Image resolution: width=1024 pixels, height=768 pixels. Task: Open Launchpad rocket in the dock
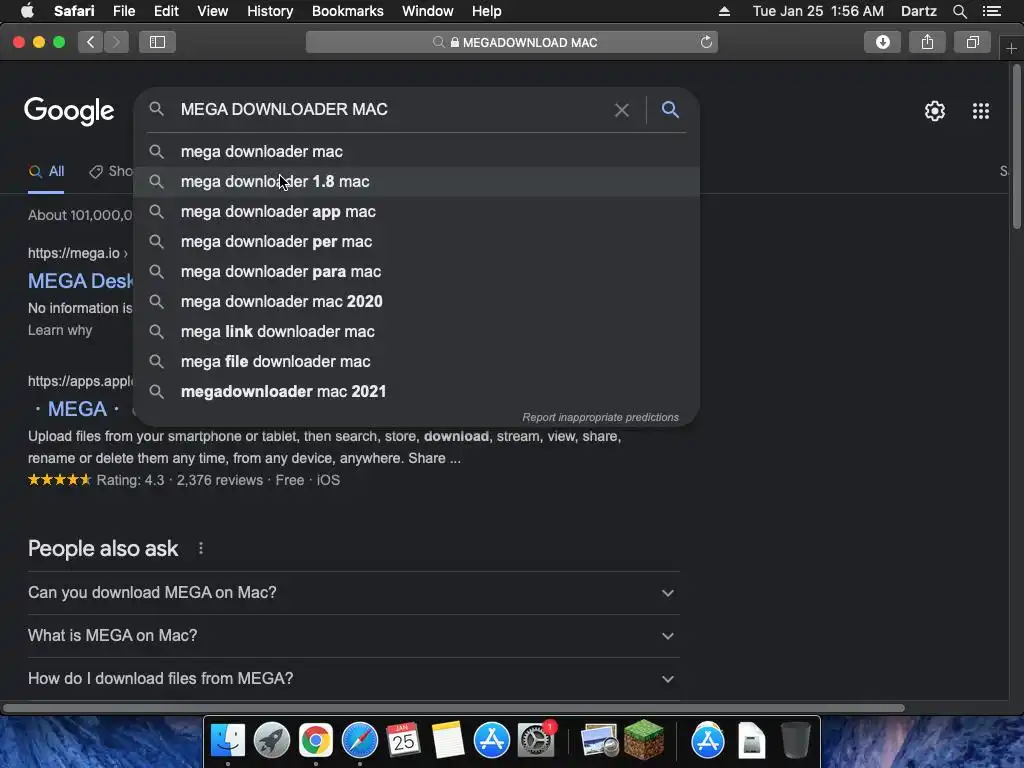point(272,741)
